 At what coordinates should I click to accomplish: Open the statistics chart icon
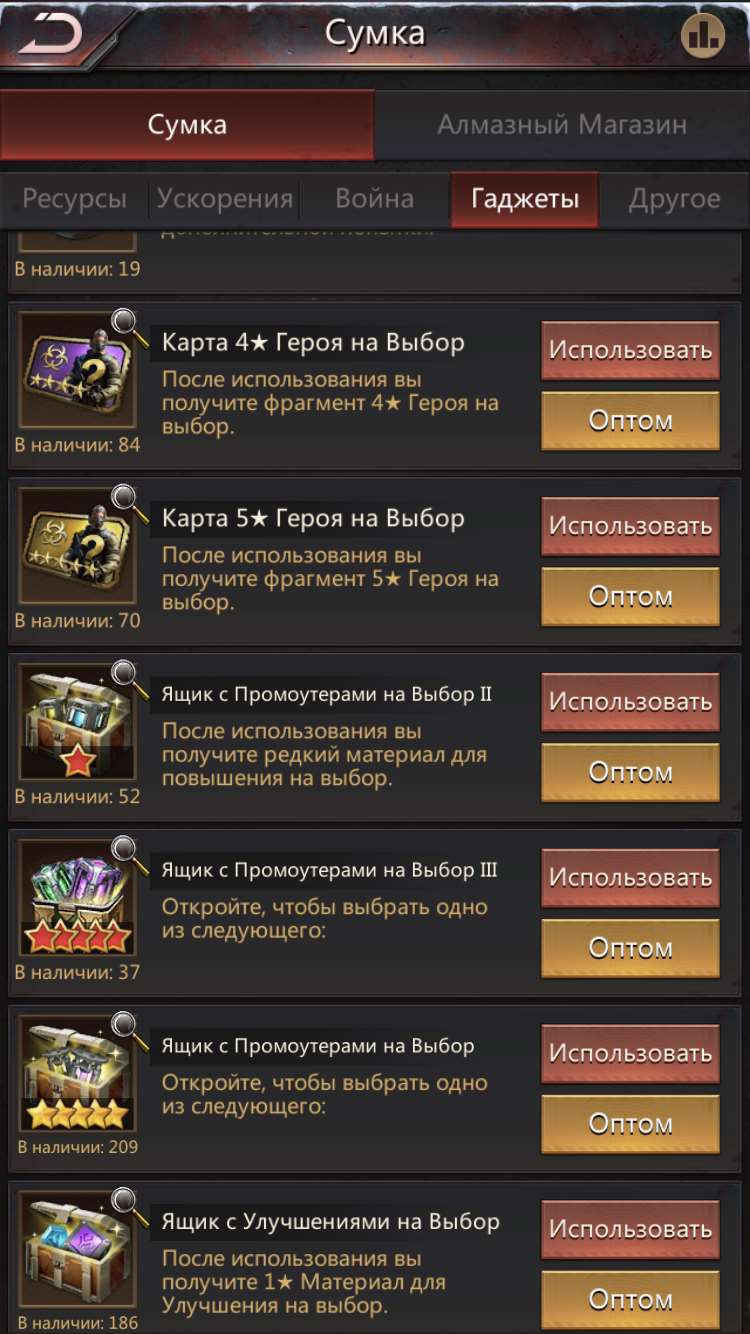702,37
